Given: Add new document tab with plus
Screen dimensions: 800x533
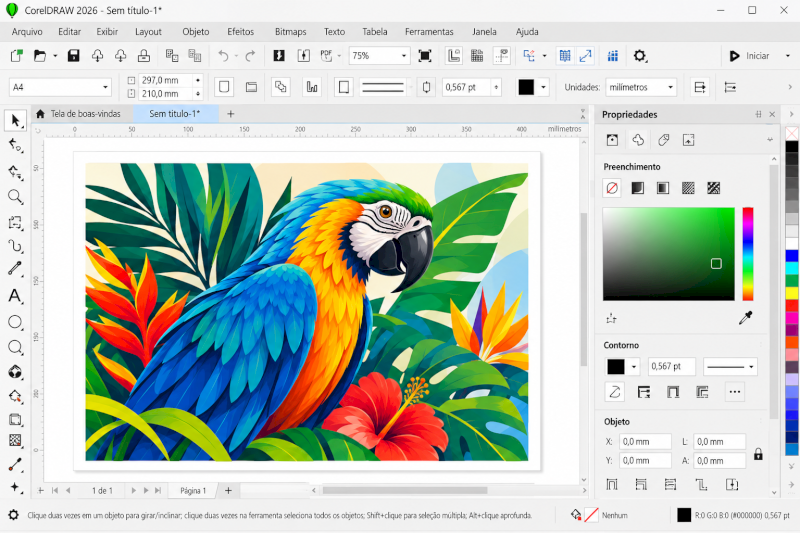Looking at the screenshot, I should 231,114.
